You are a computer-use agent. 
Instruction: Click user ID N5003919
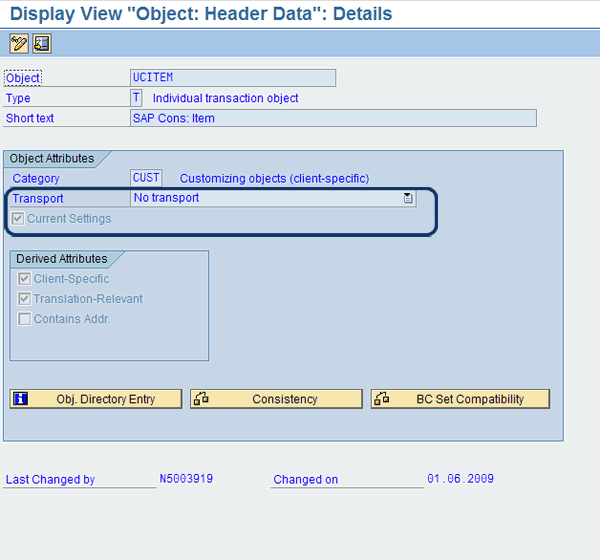(x=186, y=479)
